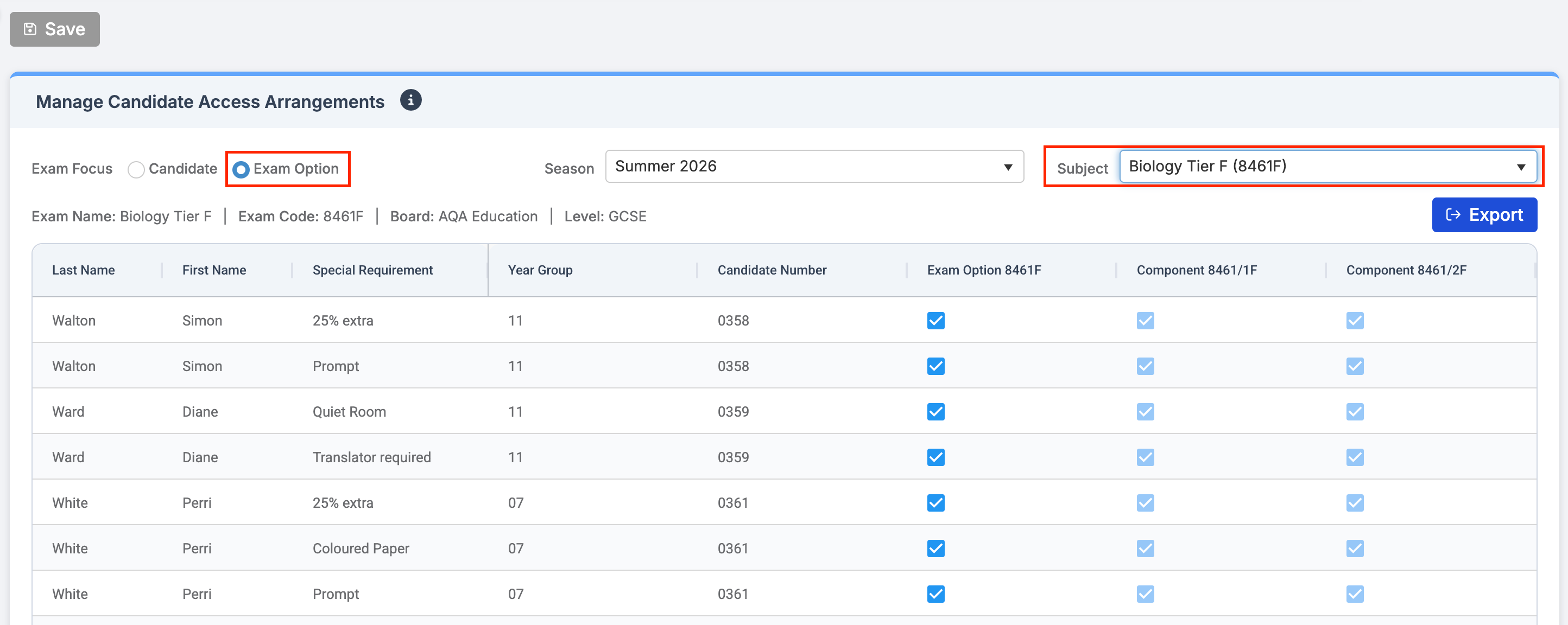Click the 'Quiet Room' special requirement cell

pos(350,412)
